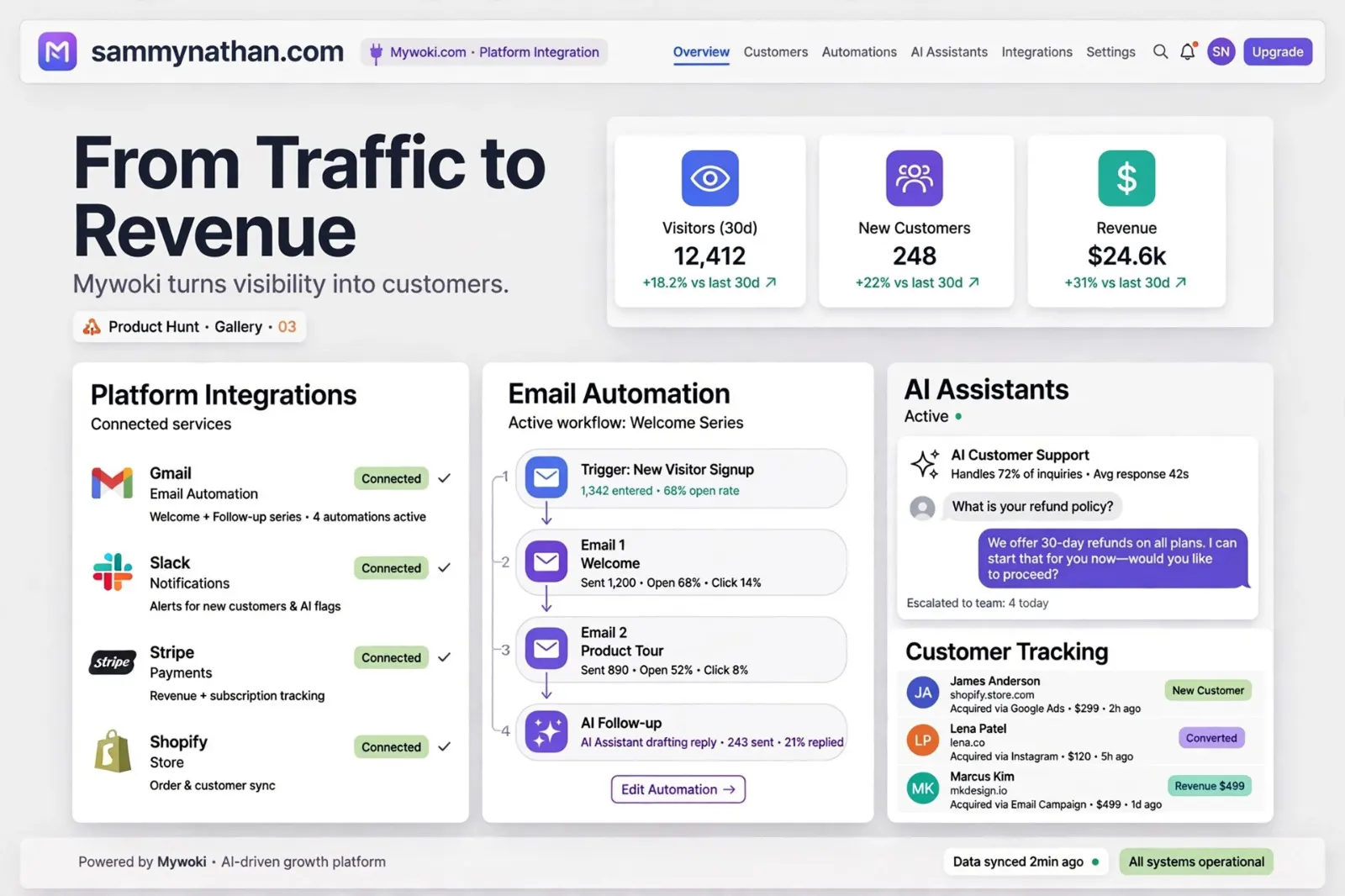This screenshot has height=896, width=1345.
Task: Click the New Customers trend arrow icon
Action: (974, 282)
